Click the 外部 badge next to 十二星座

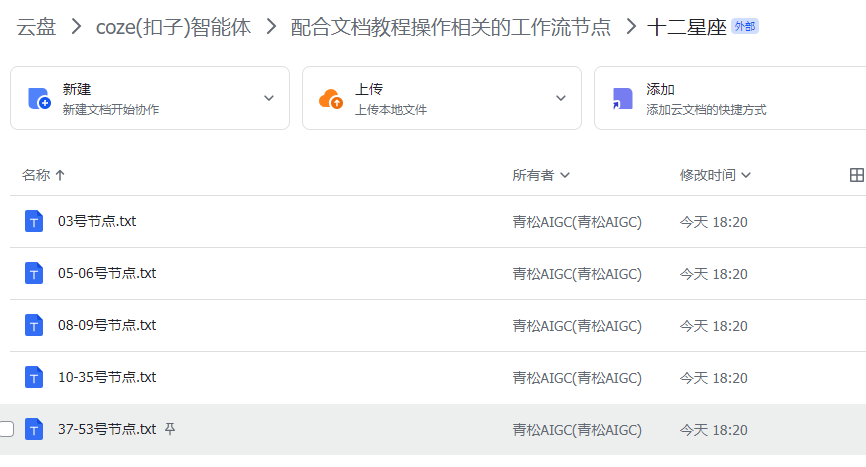(744, 26)
